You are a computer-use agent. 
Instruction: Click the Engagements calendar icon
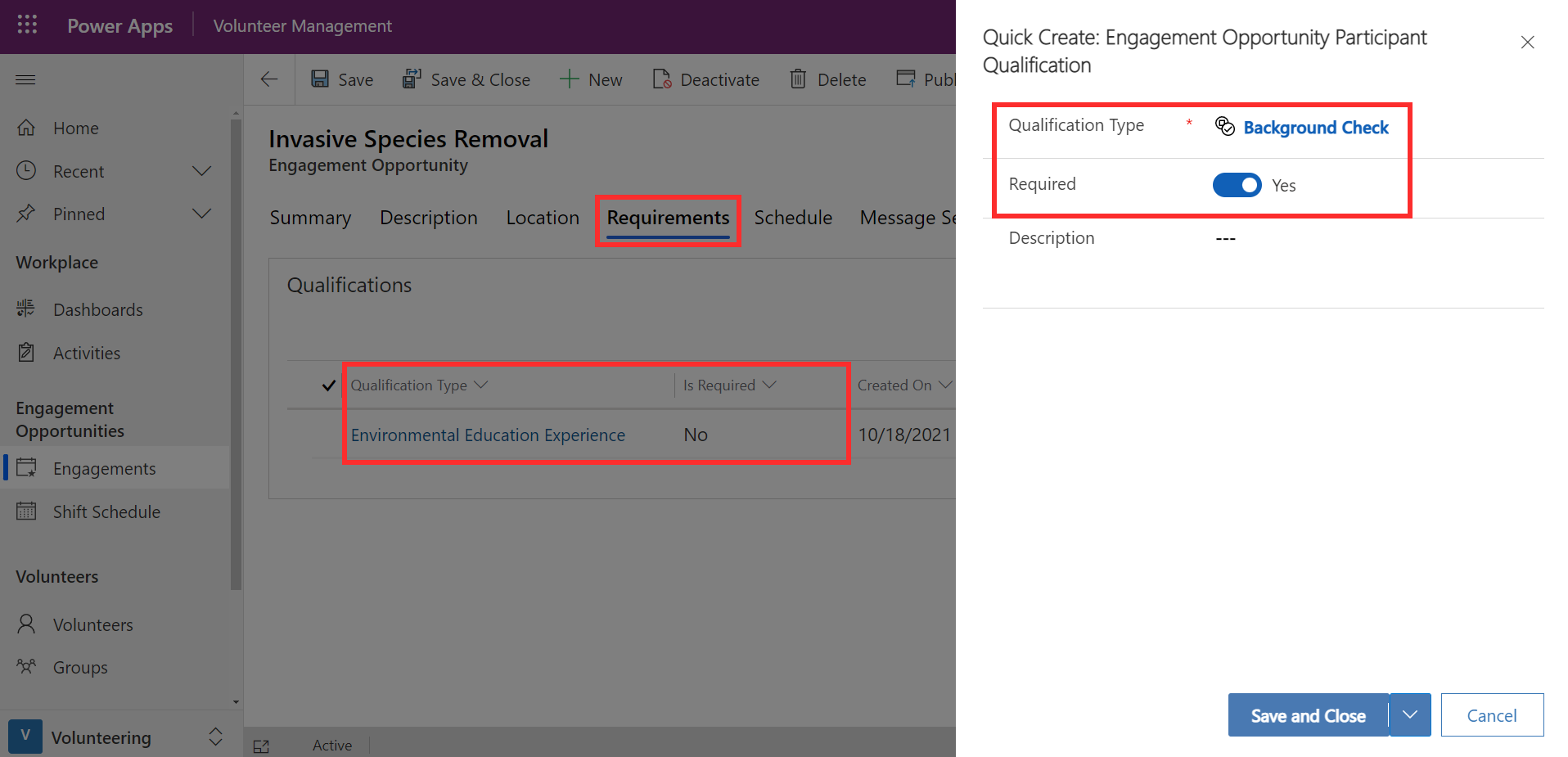[26, 467]
